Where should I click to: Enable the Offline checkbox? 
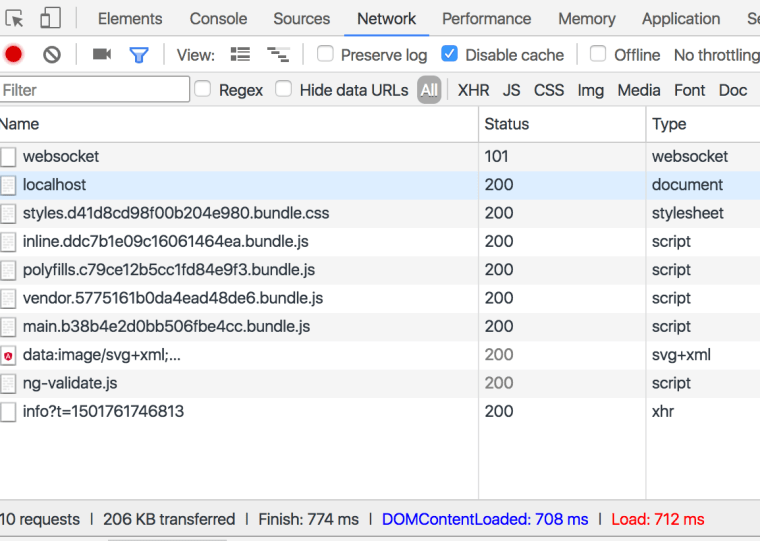pos(598,54)
